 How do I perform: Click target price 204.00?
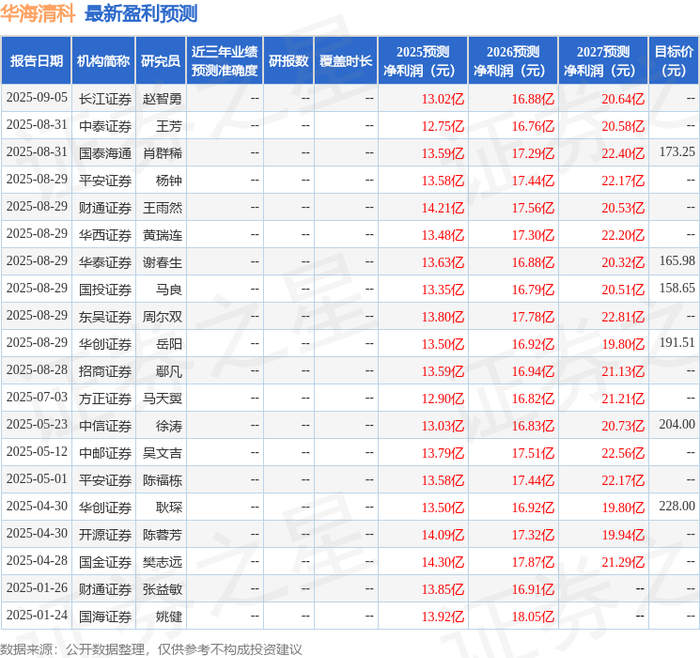click(x=677, y=424)
